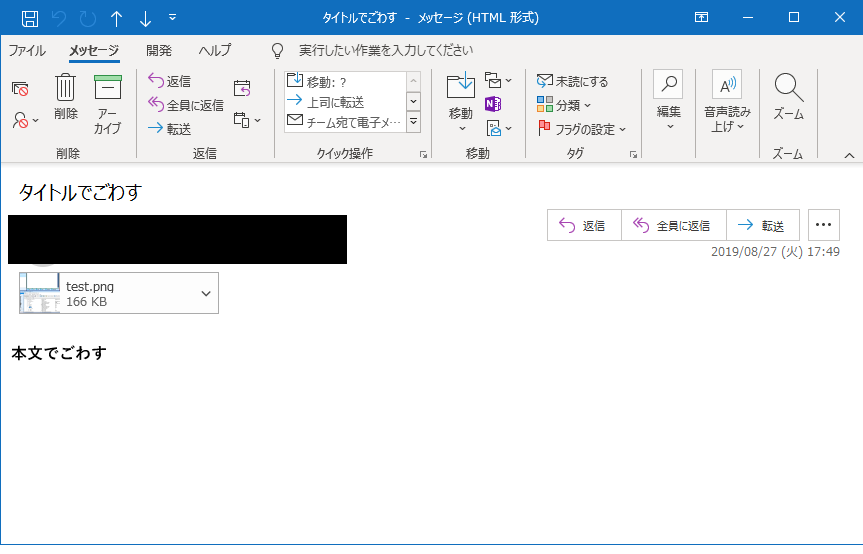Click the 音声読み上げ read aloud button
The image size is (863, 554).
pos(727,102)
